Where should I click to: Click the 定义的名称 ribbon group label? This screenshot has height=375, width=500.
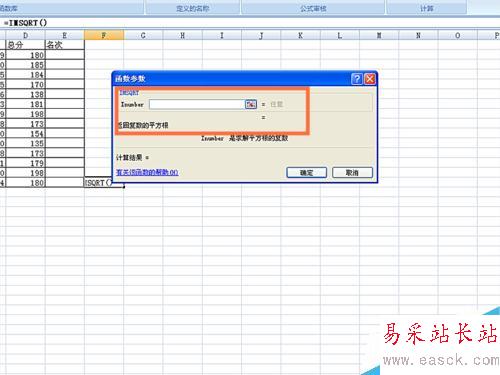click(193, 8)
